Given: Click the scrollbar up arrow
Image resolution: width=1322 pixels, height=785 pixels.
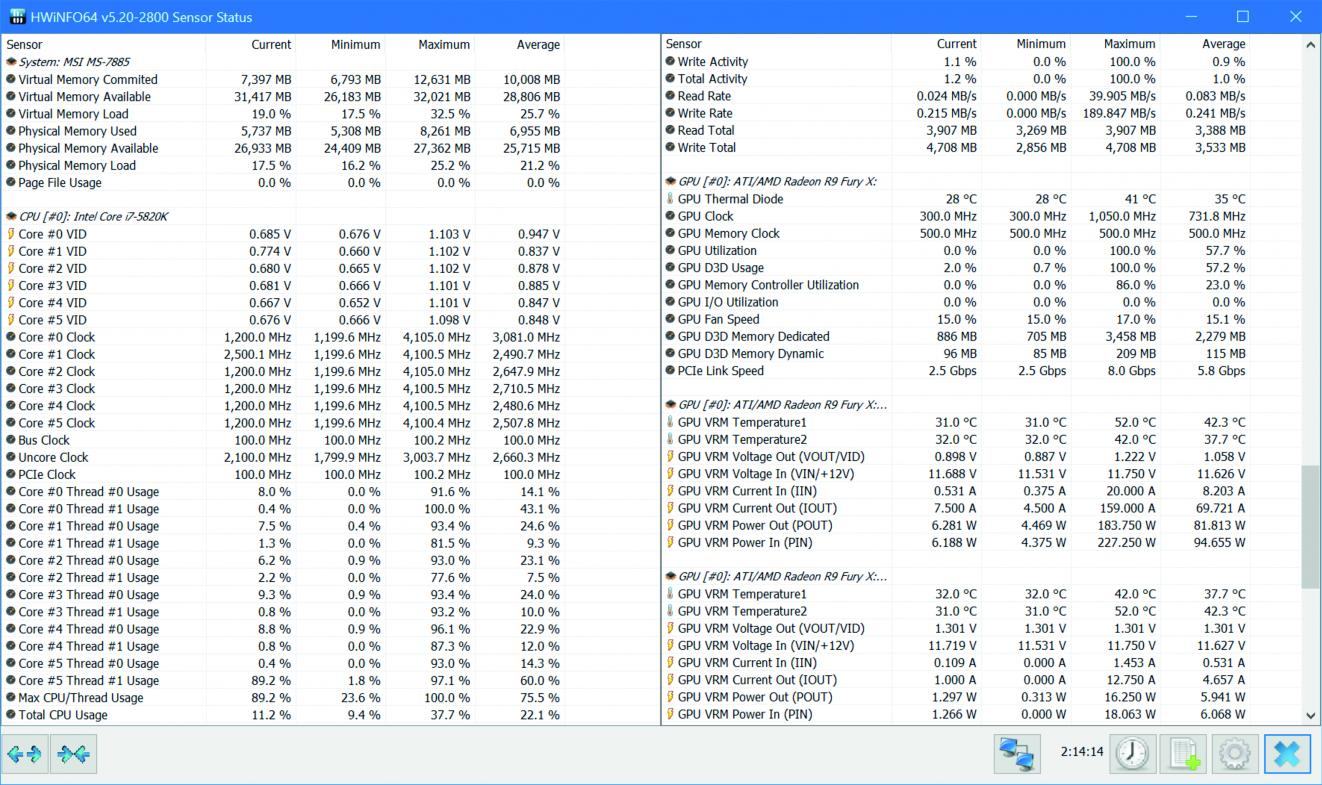Looking at the screenshot, I should pos(1311,45).
